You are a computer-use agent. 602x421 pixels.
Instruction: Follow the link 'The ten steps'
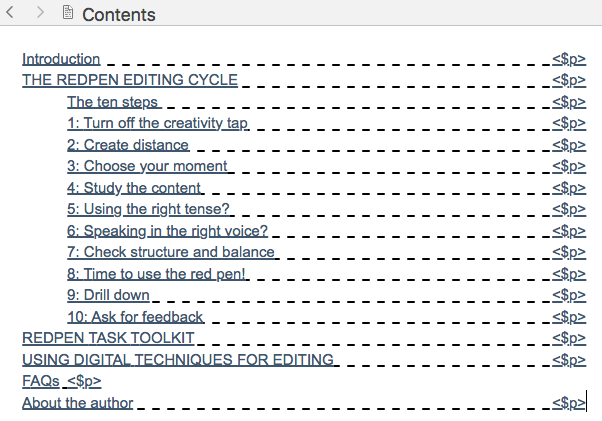(112, 102)
